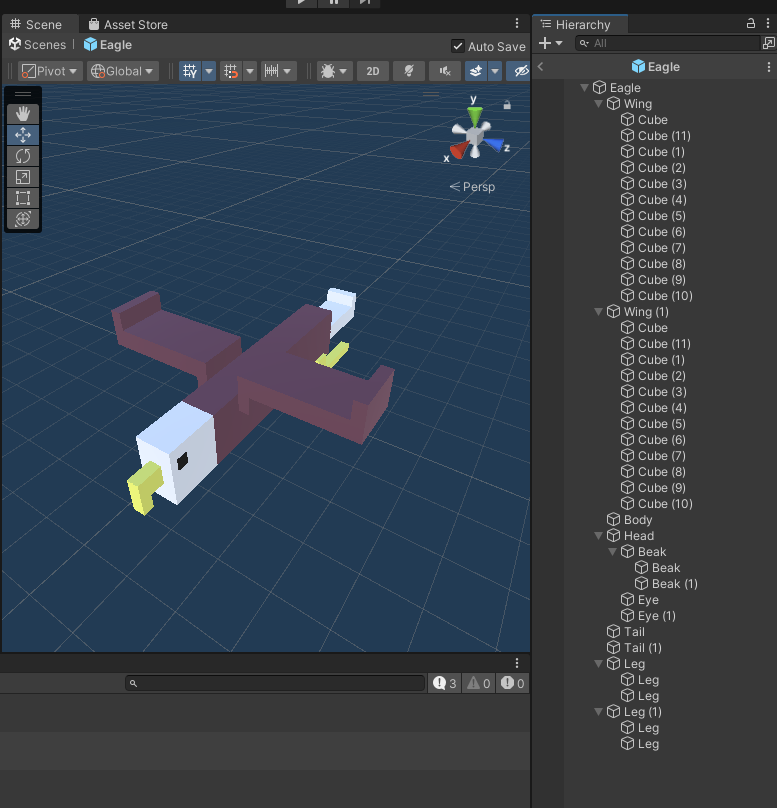Image resolution: width=777 pixels, height=808 pixels.
Task: Toggle hidden objects visibility eye icon
Action: (520, 71)
